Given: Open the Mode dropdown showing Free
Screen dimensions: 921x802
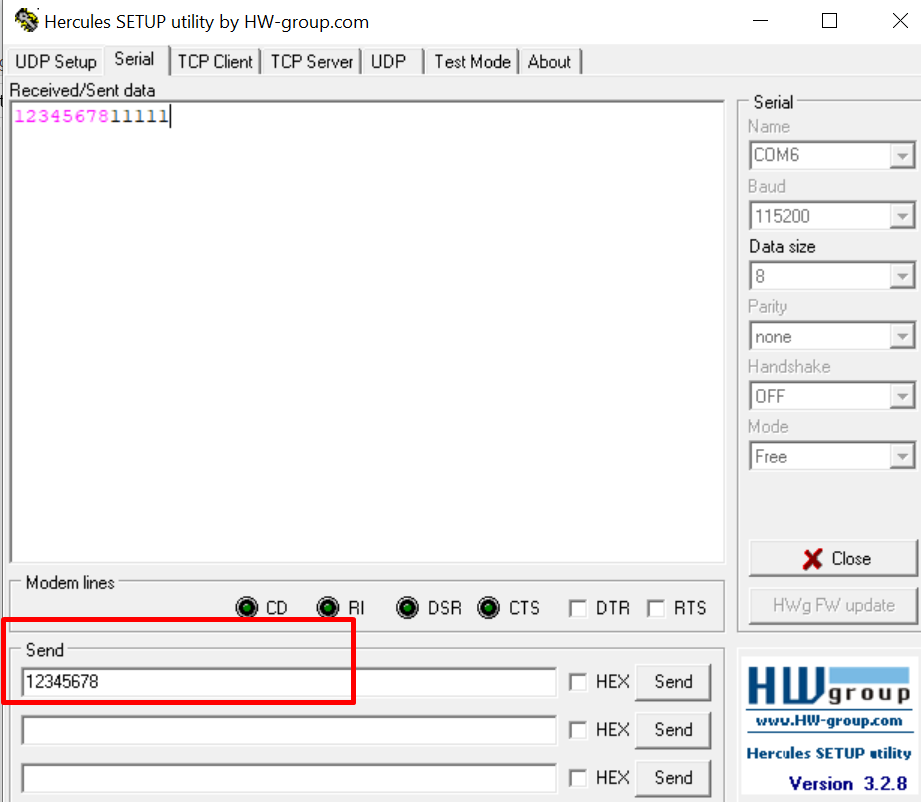Looking at the screenshot, I should [x=903, y=455].
